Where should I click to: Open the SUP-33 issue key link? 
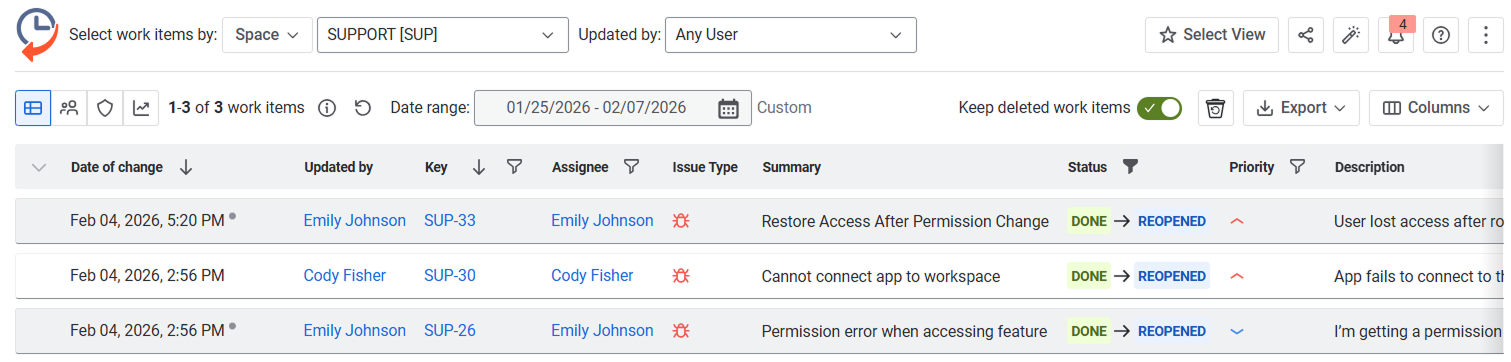coord(450,220)
